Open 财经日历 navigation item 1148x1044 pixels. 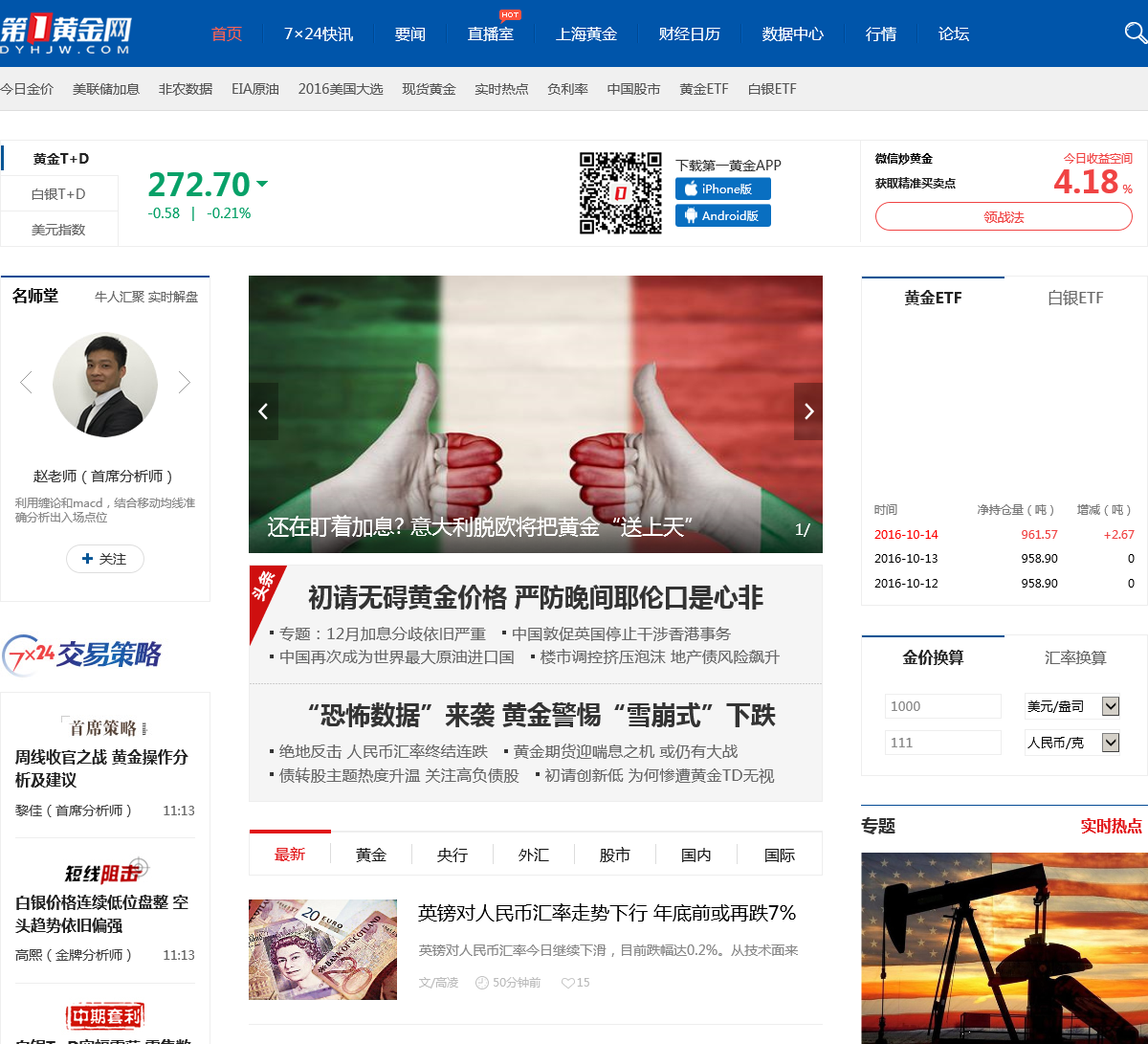tap(690, 33)
